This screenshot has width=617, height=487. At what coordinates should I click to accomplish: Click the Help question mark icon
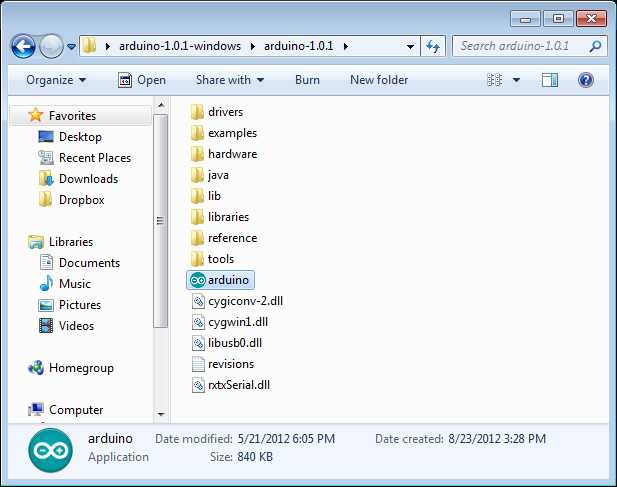tap(585, 80)
